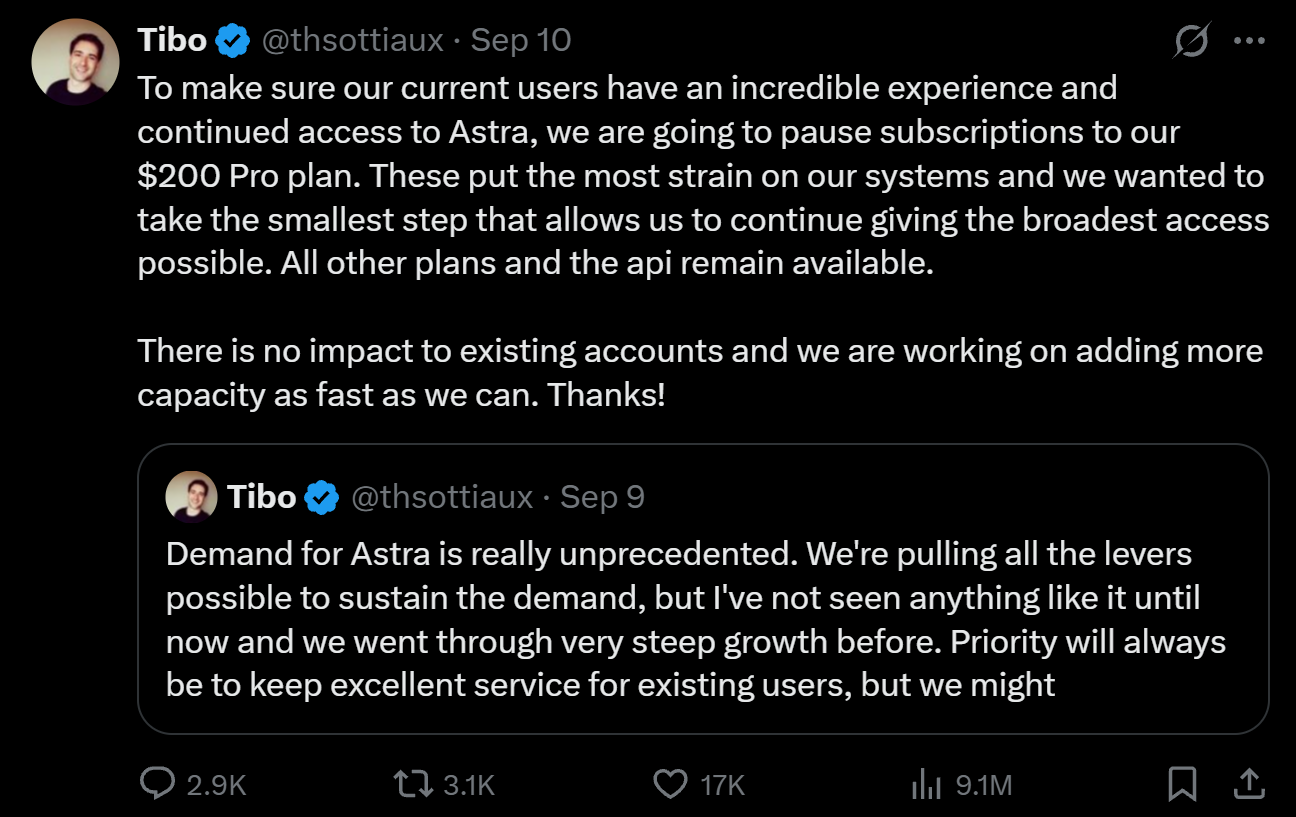This screenshot has height=817, width=1296.
Task: Click the Tibo display name on main tweet
Action: (x=173, y=40)
